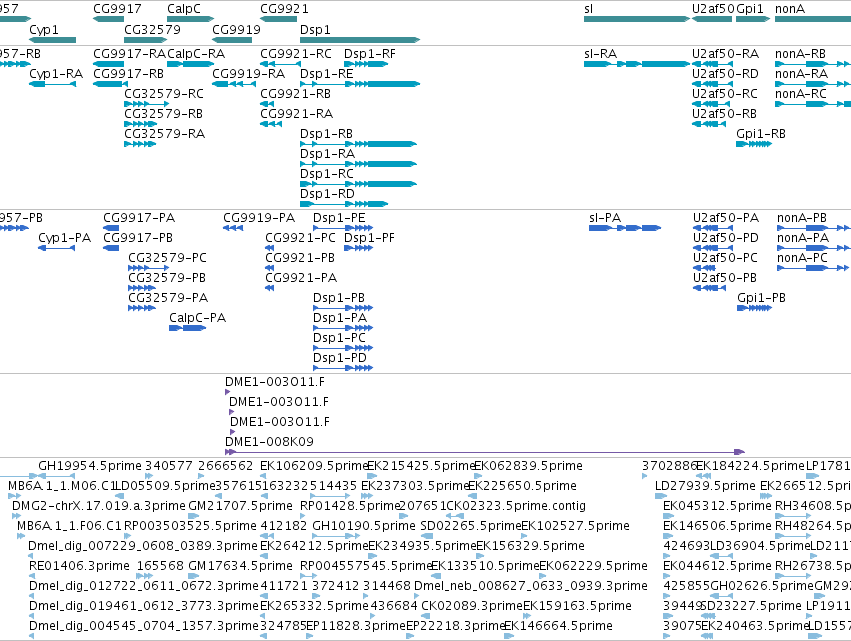Select CDS feature Dsp1-PE
Viewport: 851px width, 641px height.
tap(343, 228)
